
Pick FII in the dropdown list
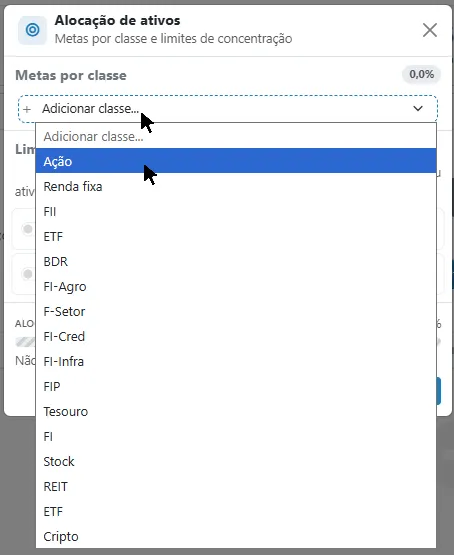[236, 211]
